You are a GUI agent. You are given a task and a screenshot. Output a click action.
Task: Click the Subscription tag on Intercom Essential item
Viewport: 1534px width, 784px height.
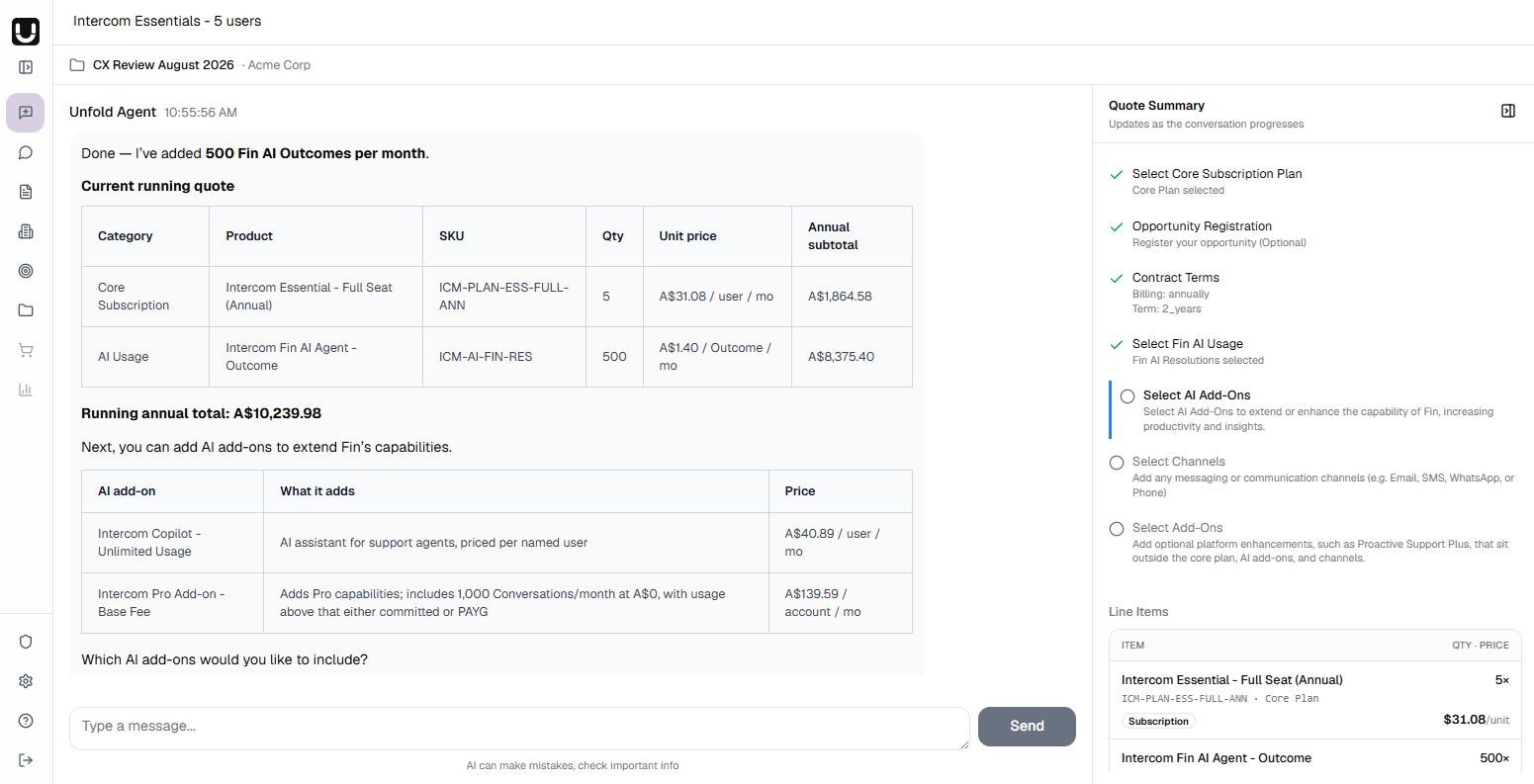1158,722
